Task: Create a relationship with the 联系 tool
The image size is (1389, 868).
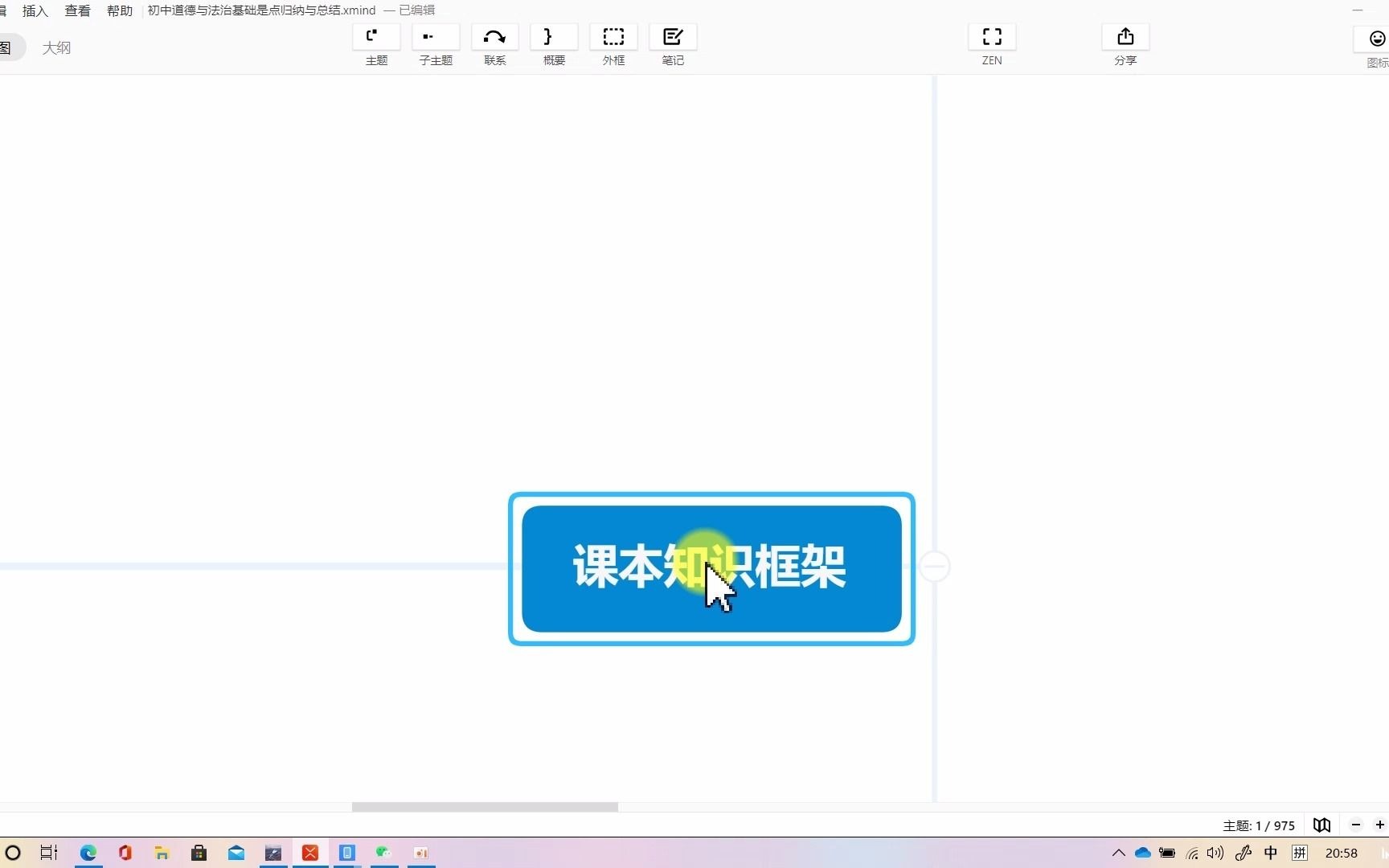Action: [495, 46]
